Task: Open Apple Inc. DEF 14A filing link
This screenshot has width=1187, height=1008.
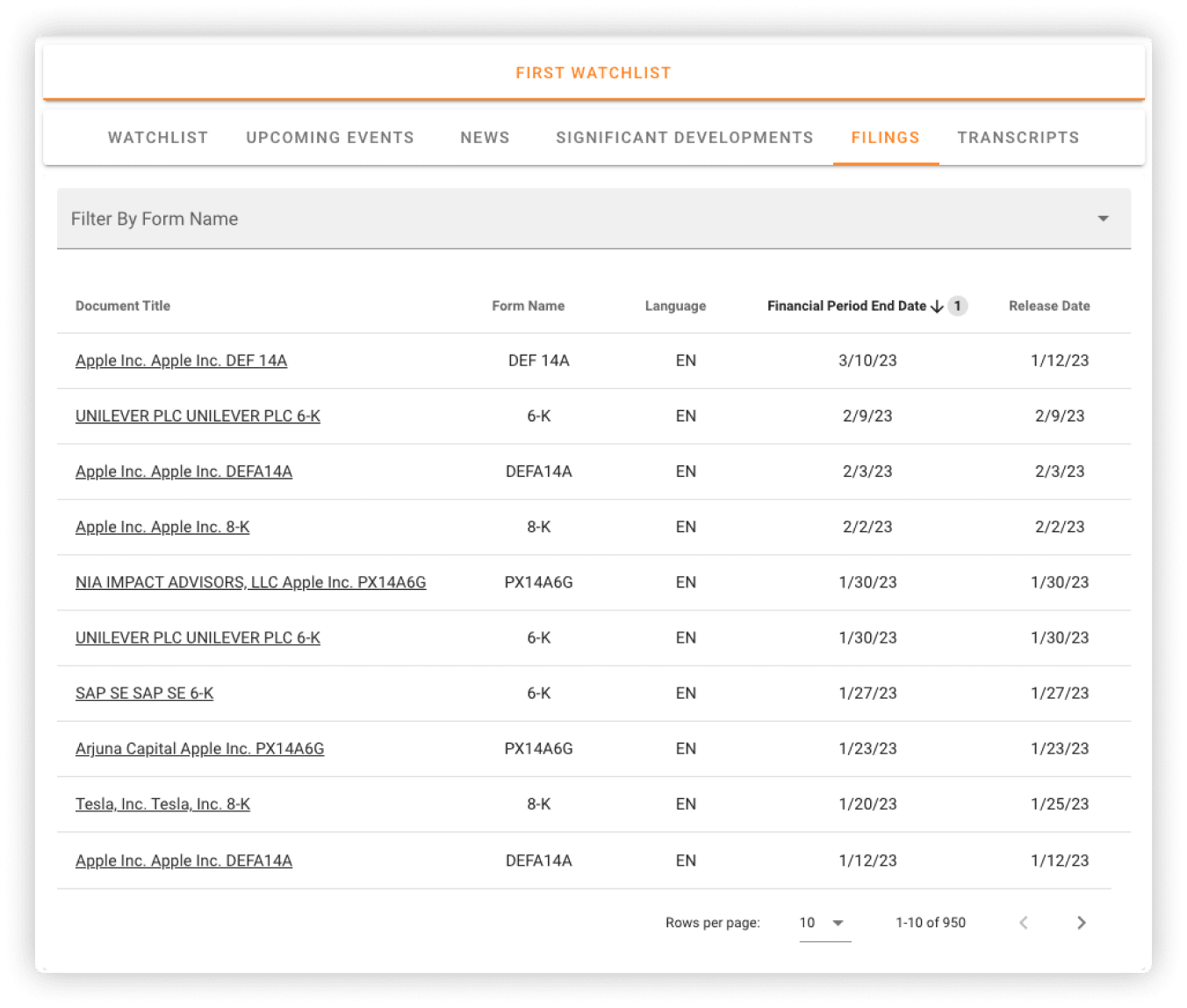Action: [x=181, y=361]
